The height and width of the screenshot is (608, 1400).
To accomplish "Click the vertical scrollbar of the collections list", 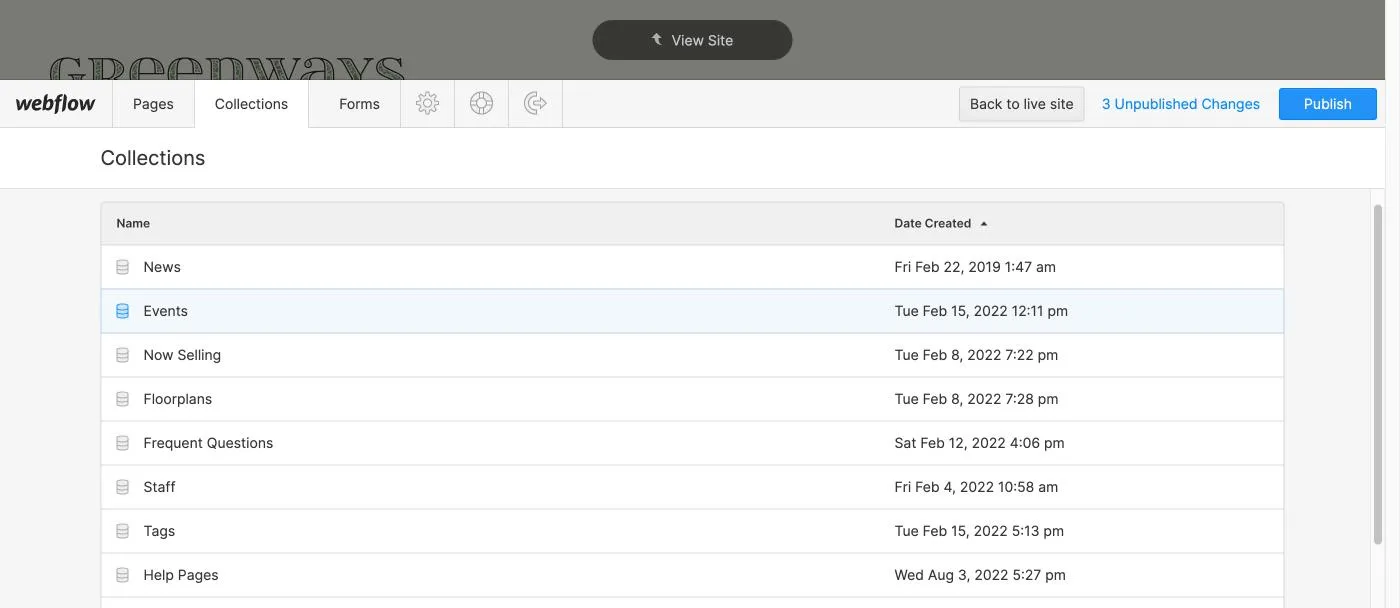I will [x=1378, y=375].
